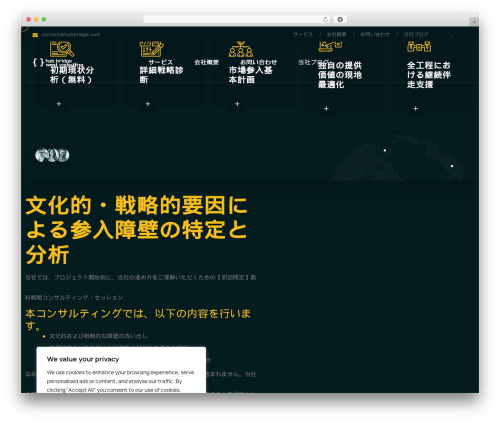The width and height of the screenshot is (500, 423).
Task: Click the calendar-pencil icon above 詳細戦略診断
Action: tap(152, 49)
